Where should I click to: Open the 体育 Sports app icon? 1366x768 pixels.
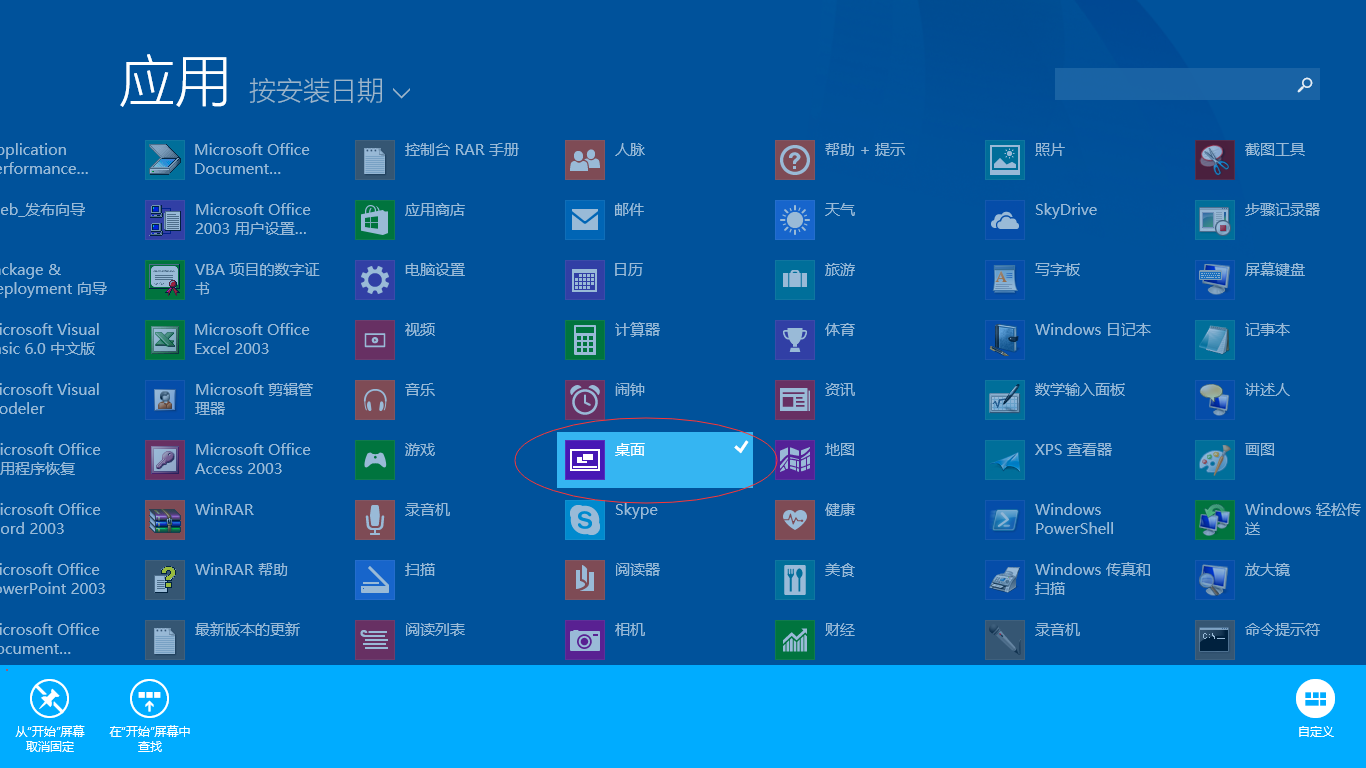tap(795, 340)
